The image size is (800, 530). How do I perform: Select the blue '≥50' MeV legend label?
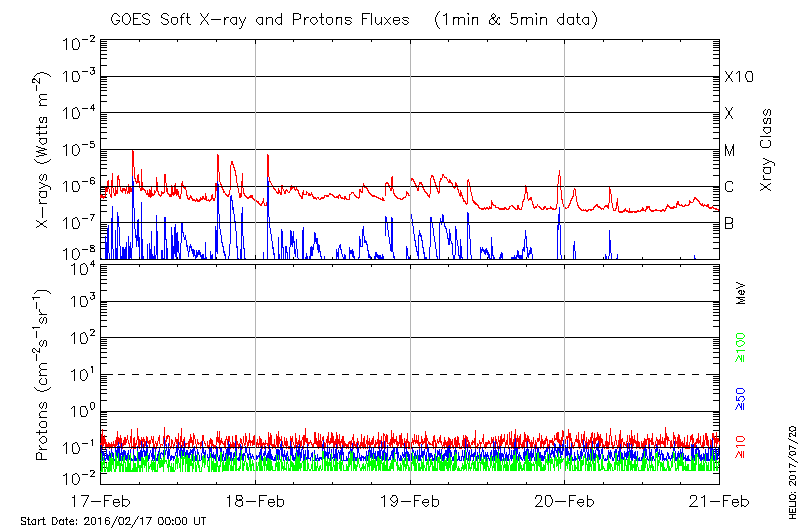[x=742, y=398]
